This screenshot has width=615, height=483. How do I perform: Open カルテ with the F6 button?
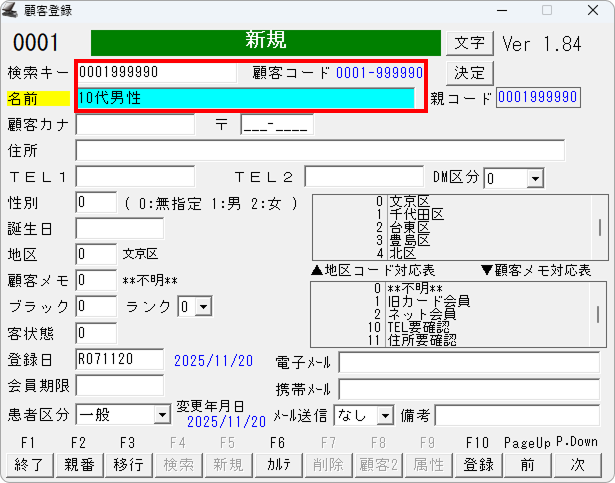coord(277,464)
